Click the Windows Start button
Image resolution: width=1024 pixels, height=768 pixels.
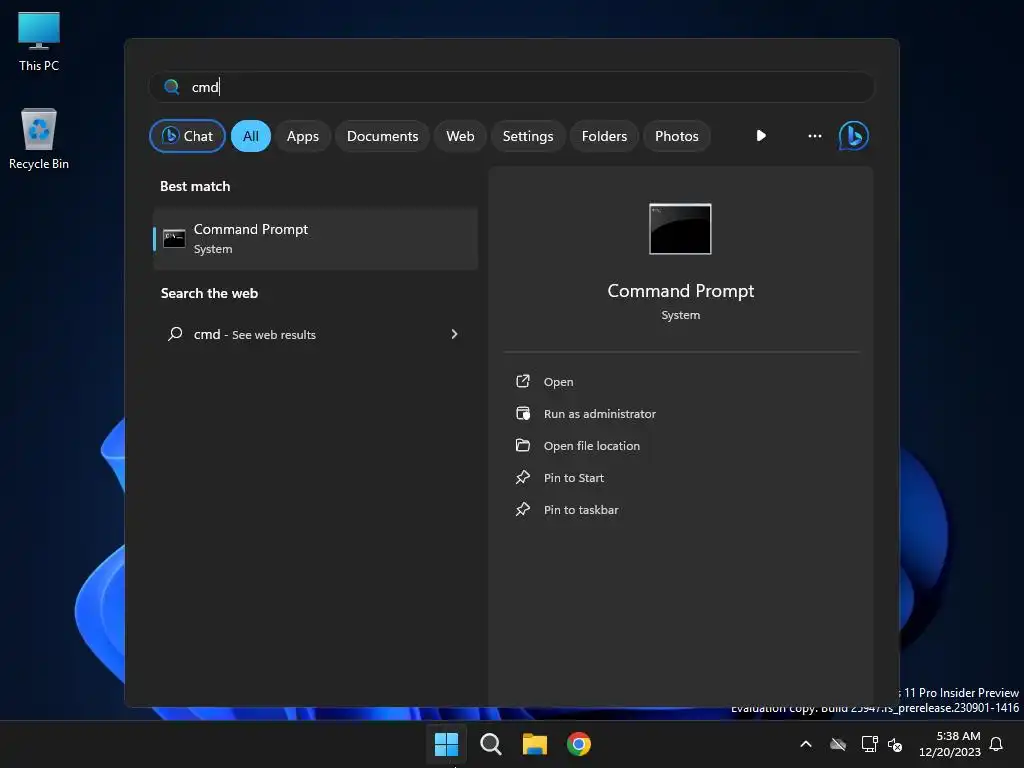(x=447, y=744)
